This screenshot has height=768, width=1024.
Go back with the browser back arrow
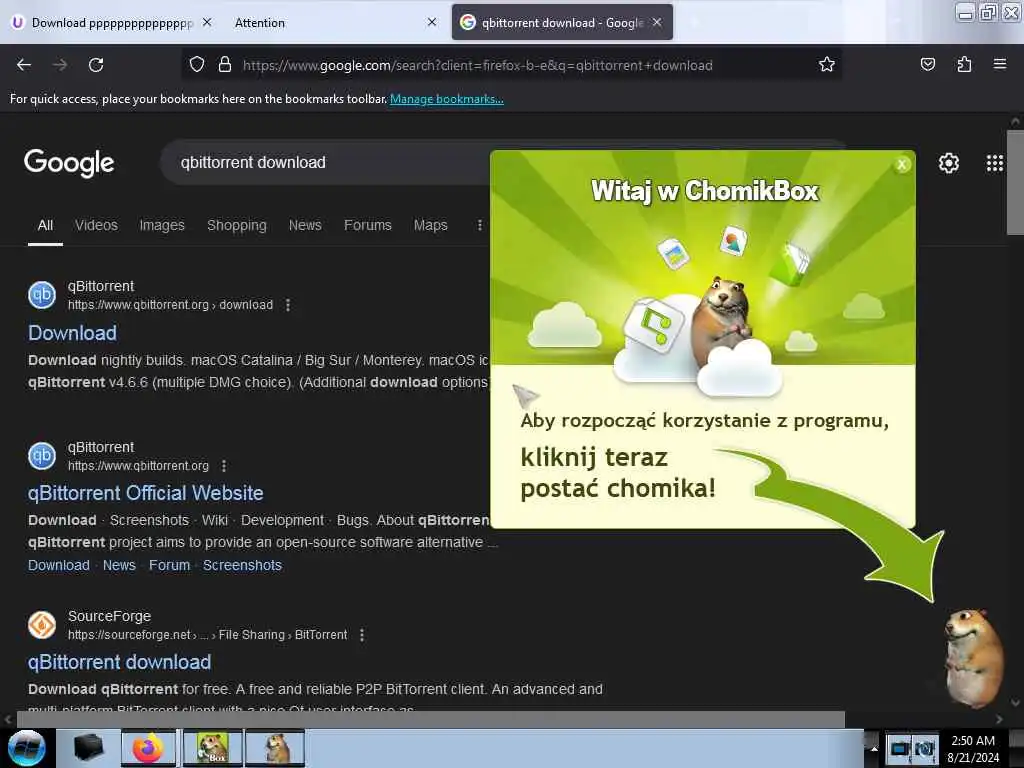click(24, 65)
